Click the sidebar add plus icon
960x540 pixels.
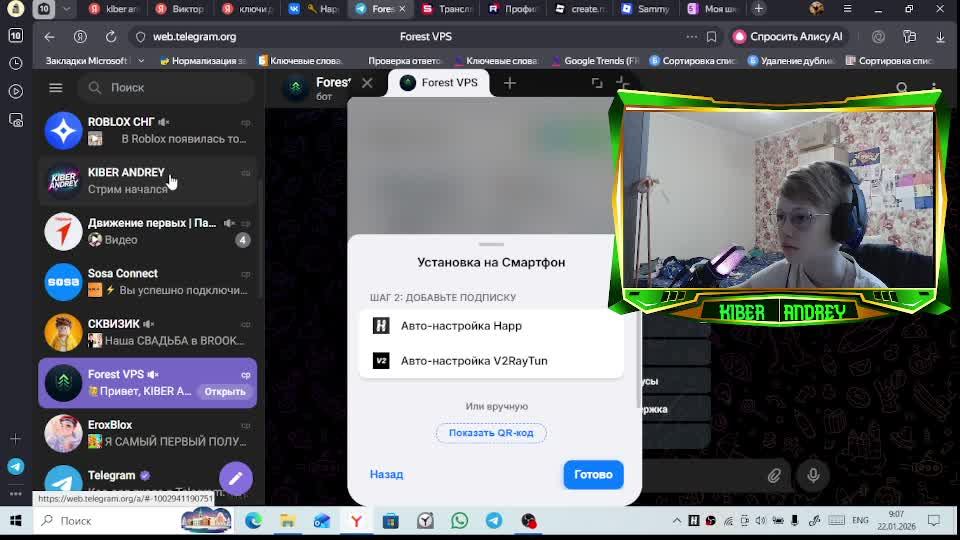16,438
